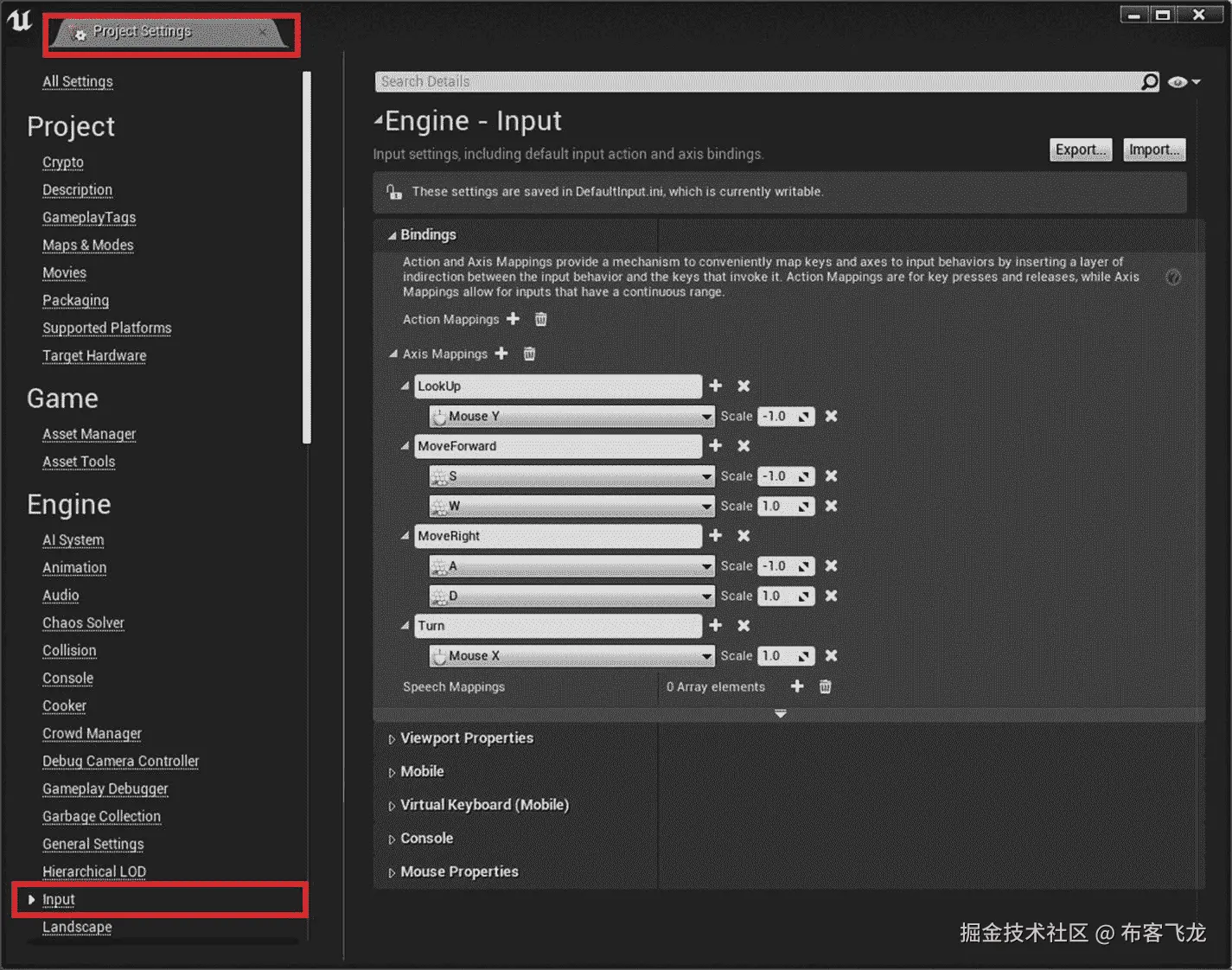This screenshot has width=1232, height=970.
Task: Remove the W key binding
Action: (831, 506)
